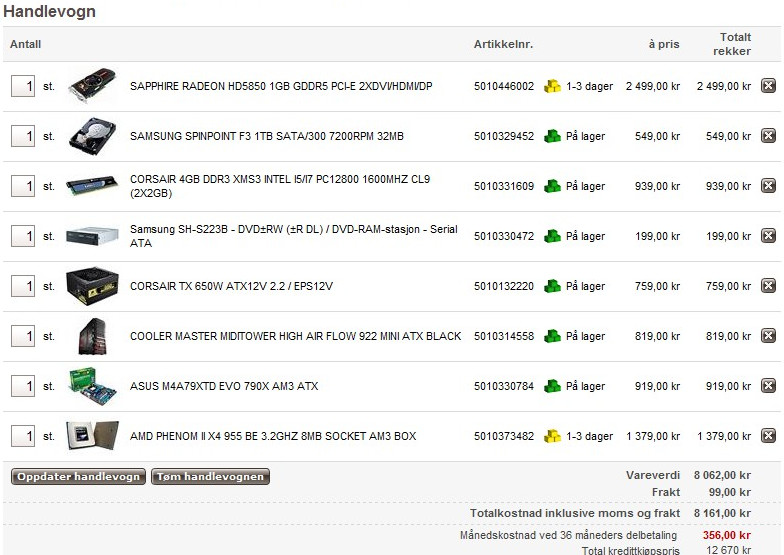The image size is (784, 555).
Task: Remove the Sapphire Radeon HD5850 from cart
Action: click(x=768, y=86)
